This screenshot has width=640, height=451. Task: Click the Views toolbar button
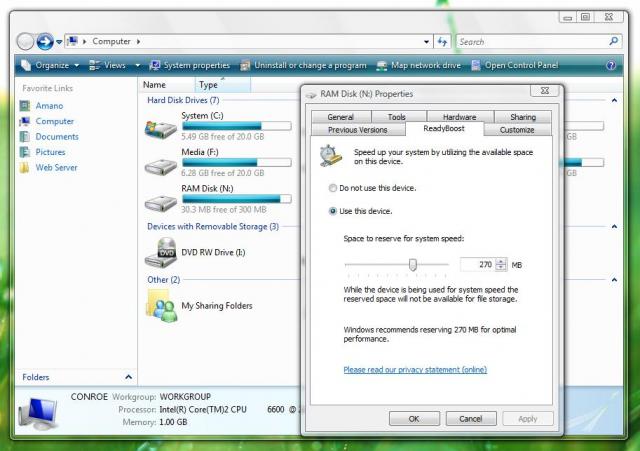[x=107, y=65]
